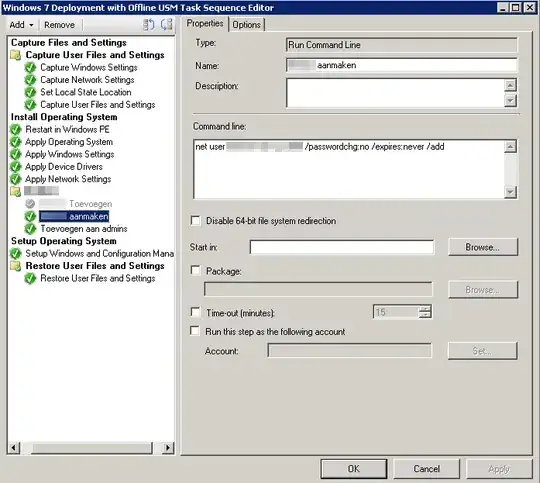This screenshot has width=540, height=483.
Task: Click Capture Network Settings status icon
Action: coord(30,80)
